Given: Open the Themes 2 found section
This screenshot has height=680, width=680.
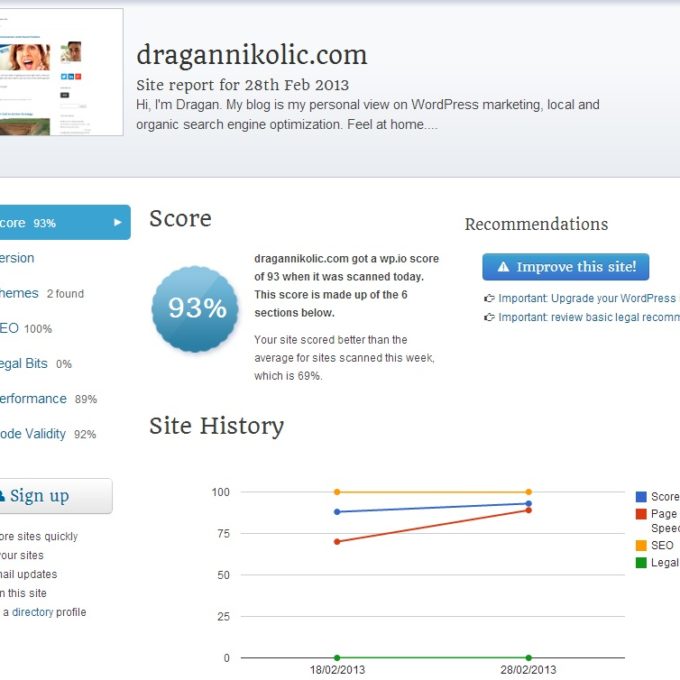Looking at the screenshot, I should pyautogui.click(x=18, y=293).
